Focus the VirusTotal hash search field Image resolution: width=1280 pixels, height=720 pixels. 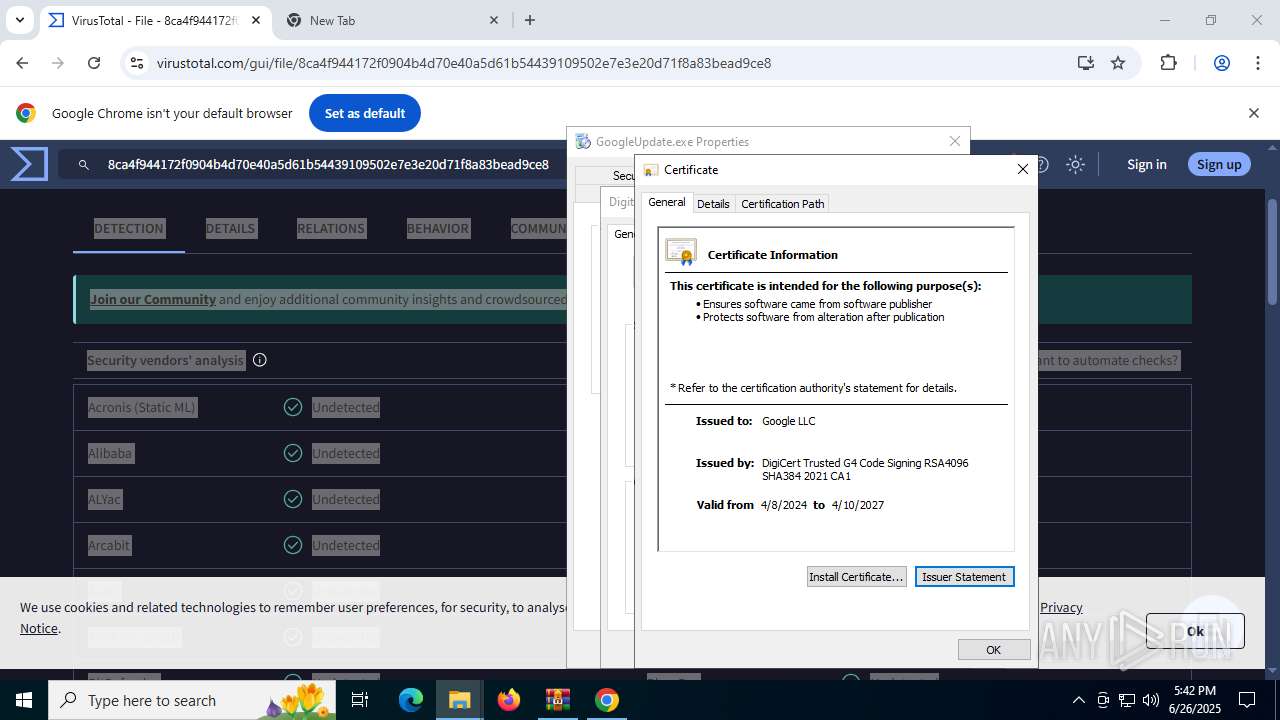pyautogui.click(x=328, y=164)
